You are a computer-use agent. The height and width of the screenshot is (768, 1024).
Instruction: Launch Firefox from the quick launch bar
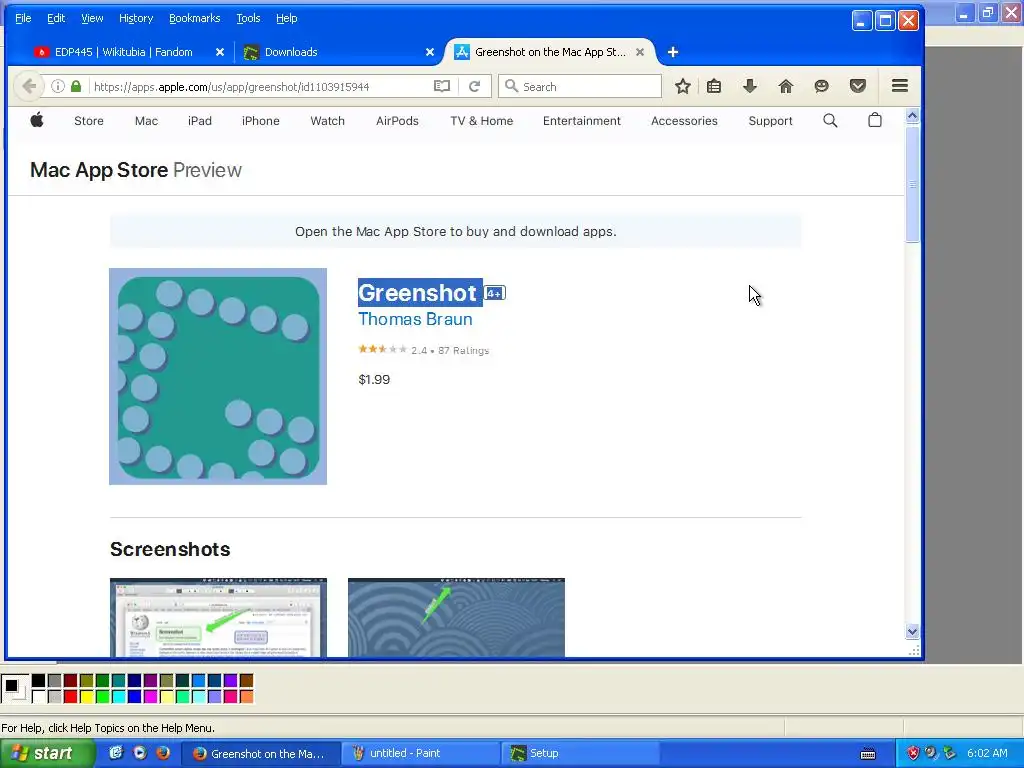[x=163, y=753]
